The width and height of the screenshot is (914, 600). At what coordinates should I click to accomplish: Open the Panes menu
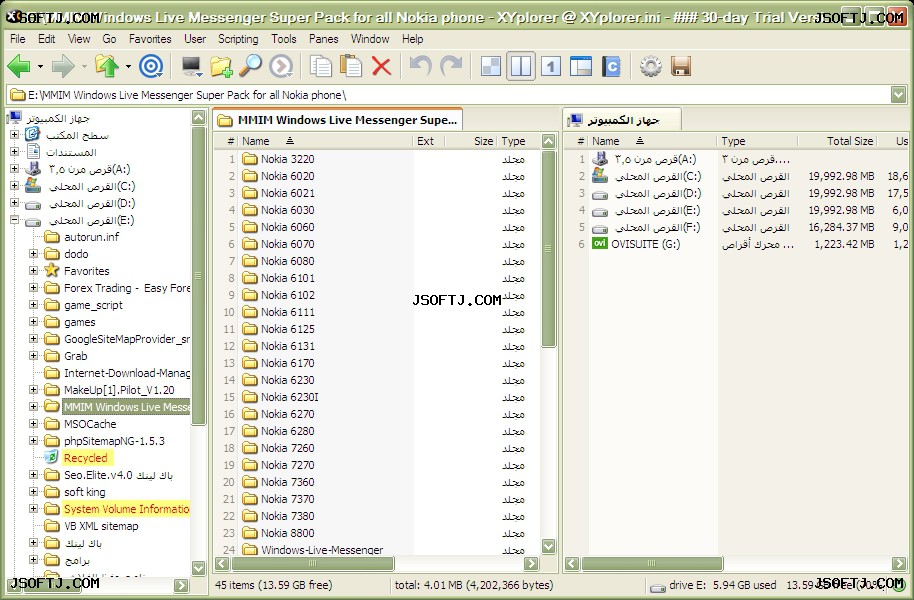pyautogui.click(x=324, y=39)
